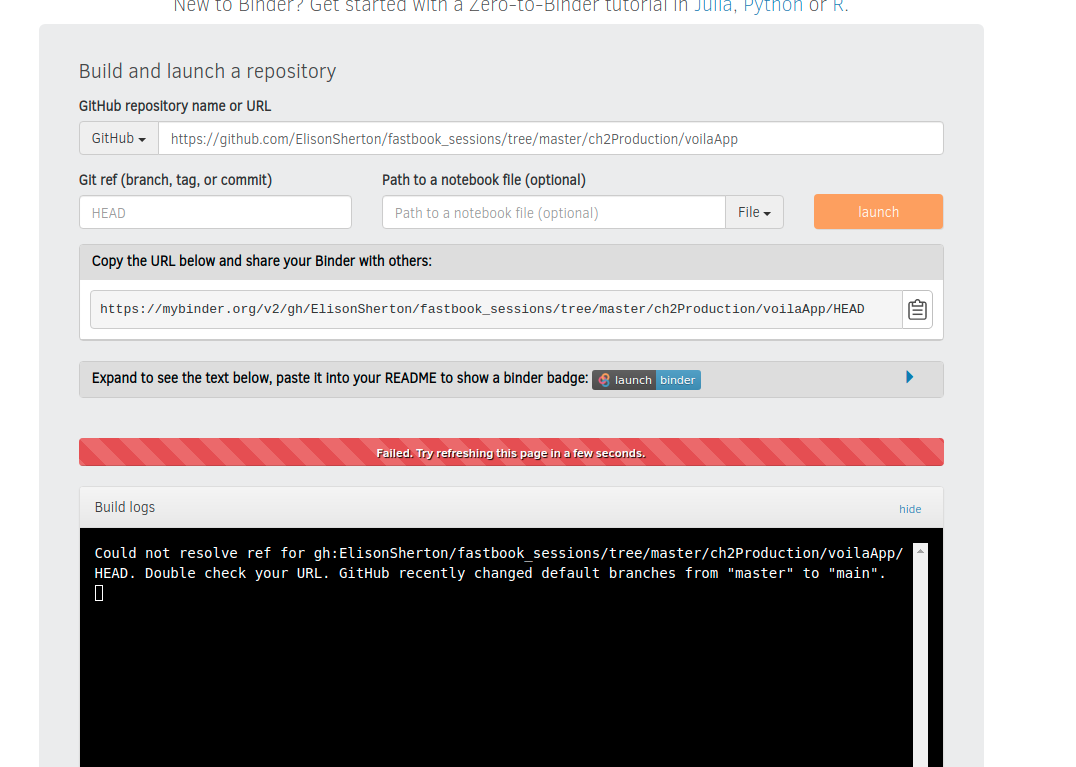Click the Git ref HEAD input field
Image resolution: width=1076 pixels, height=767 pixels.
pos(215,212)
